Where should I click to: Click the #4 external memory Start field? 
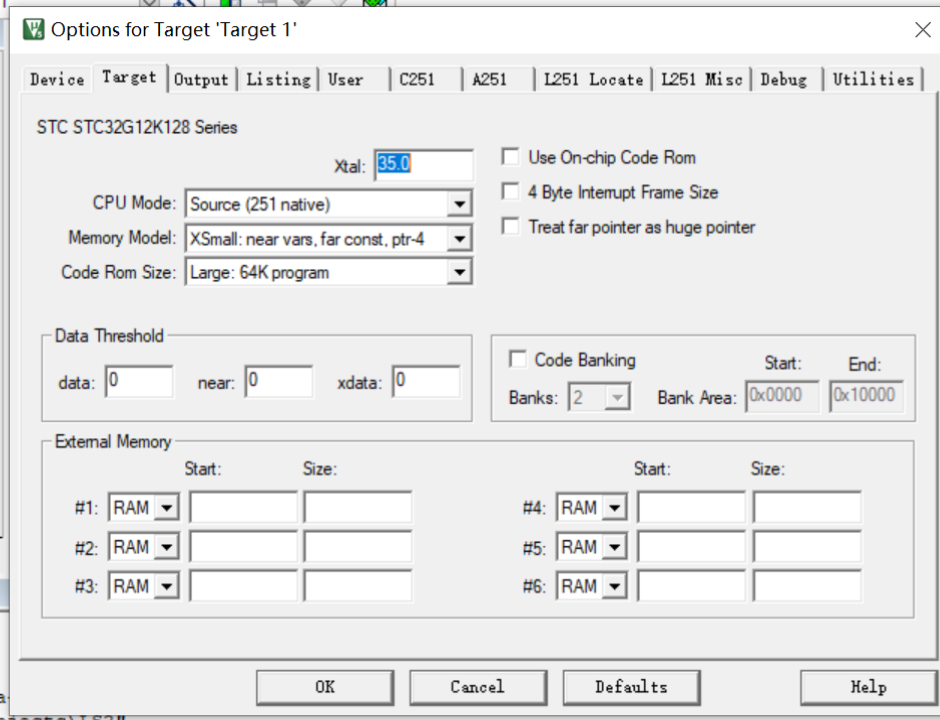[x=691, y=507]
